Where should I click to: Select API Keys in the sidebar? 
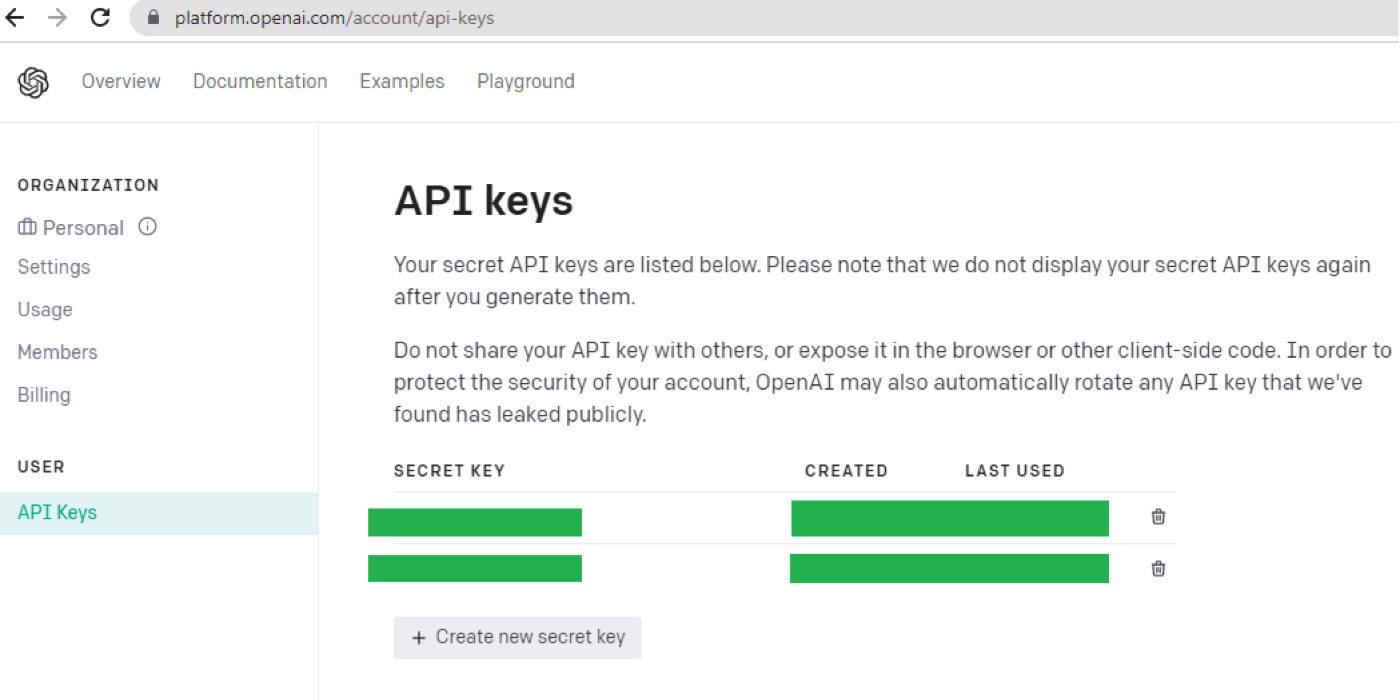pos(159,513)
